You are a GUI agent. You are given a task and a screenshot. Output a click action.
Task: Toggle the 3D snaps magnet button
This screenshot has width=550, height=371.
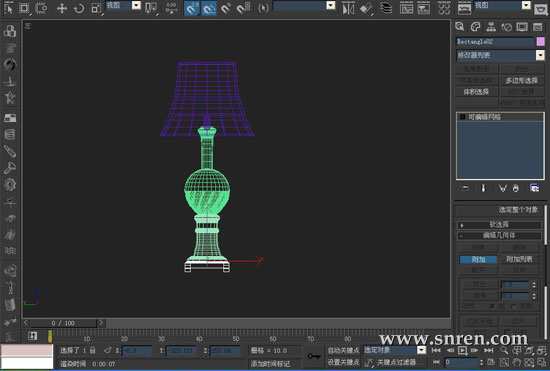[192, 8]
